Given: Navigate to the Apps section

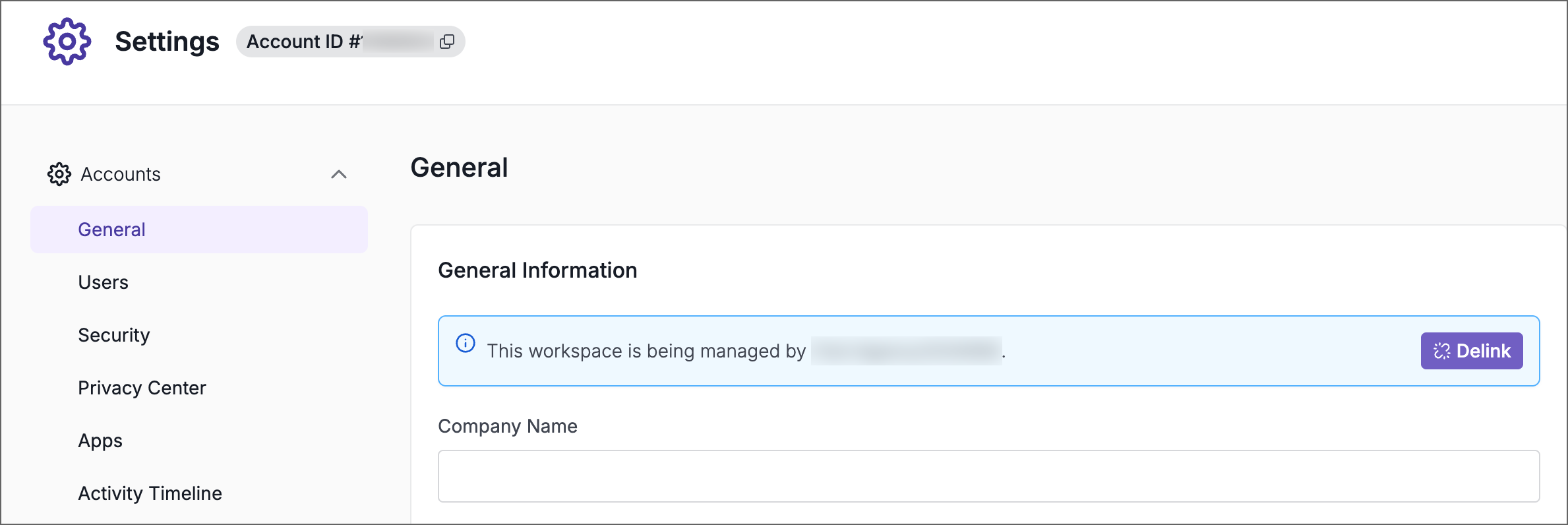Looking at the screenshot, I should tap(100, 441).
